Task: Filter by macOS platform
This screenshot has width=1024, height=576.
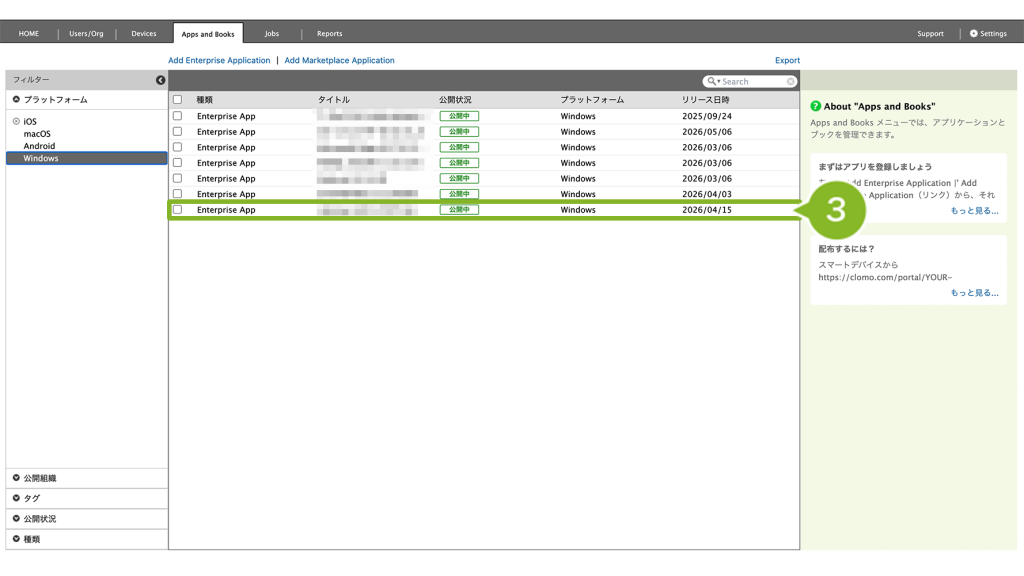Action: pos(37,134)
